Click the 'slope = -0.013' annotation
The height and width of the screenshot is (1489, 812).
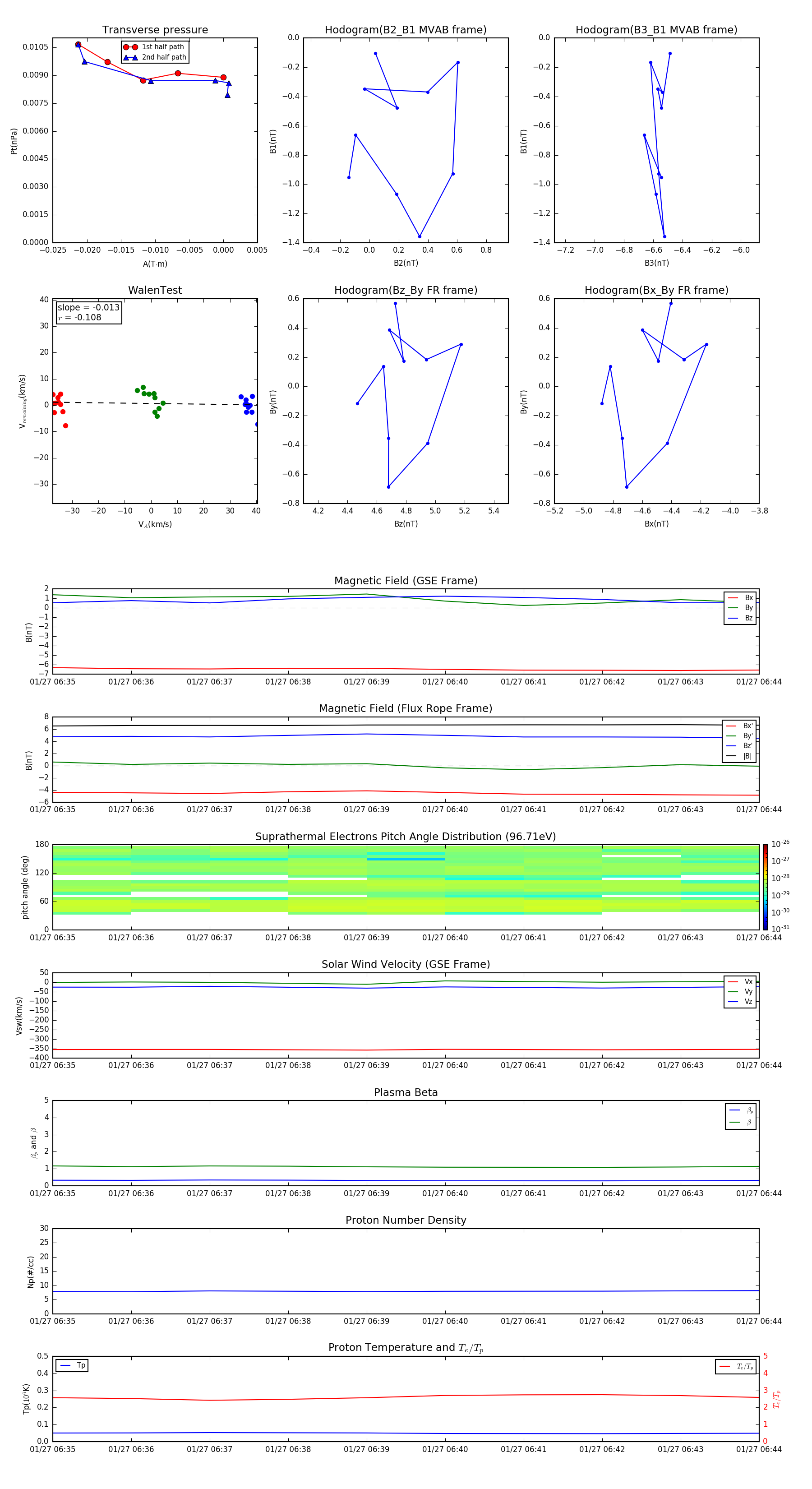(88, 308)
